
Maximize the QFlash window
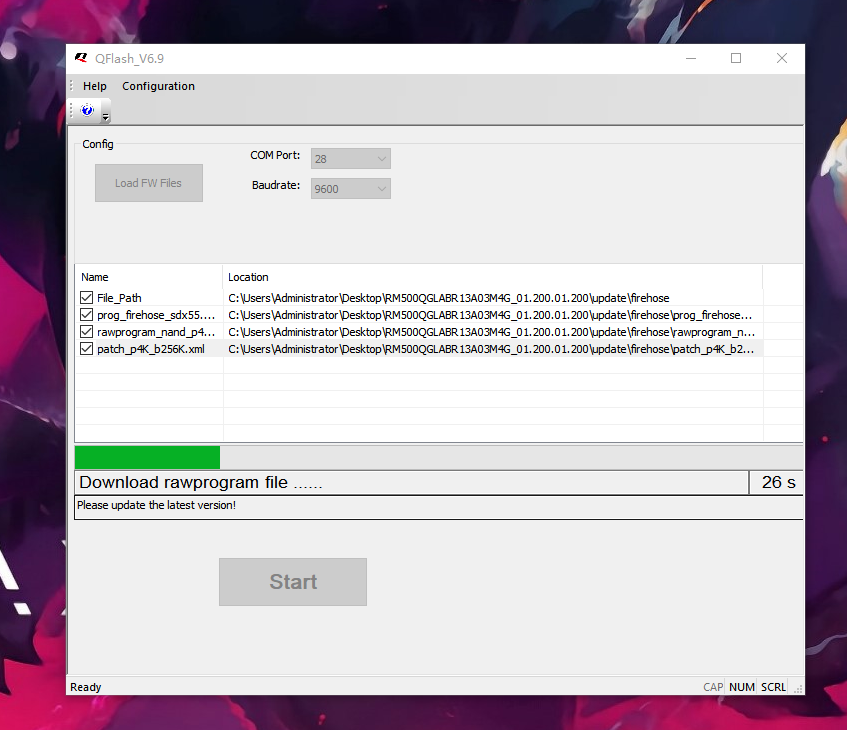point(736,58)
